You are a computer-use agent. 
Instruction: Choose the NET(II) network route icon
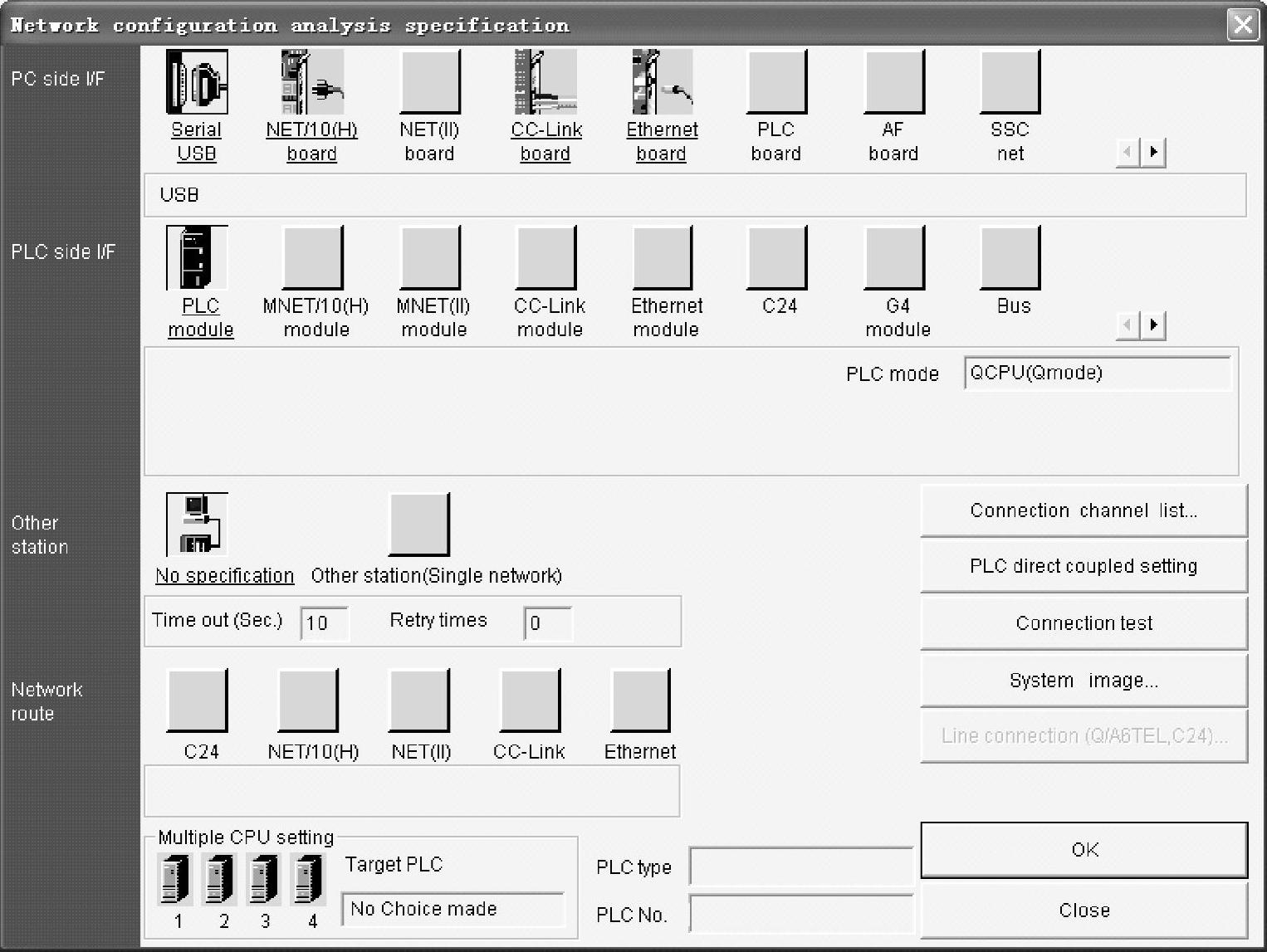click(x=419, y=701)
